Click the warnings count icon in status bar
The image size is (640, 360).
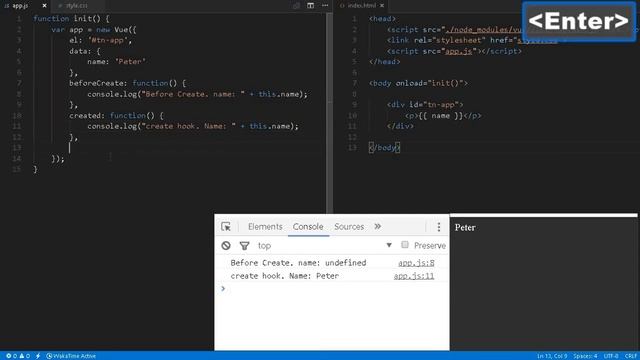(24, 356)
